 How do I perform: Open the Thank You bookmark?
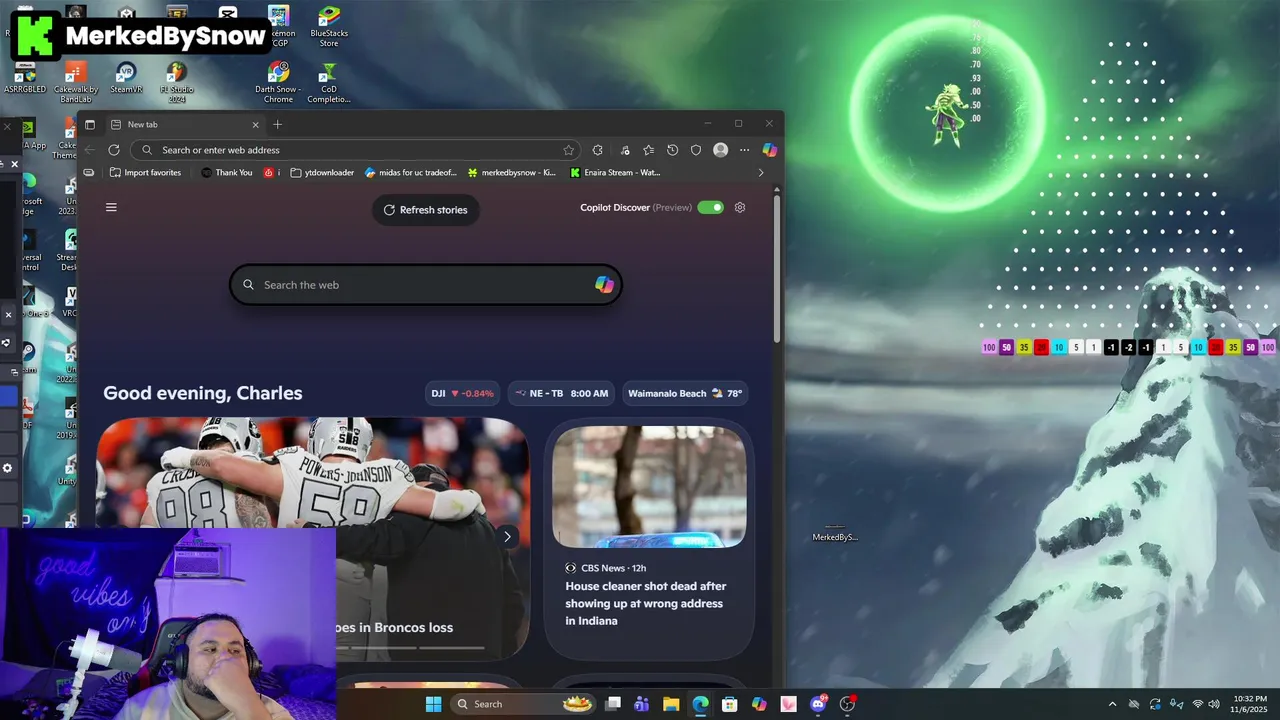(227, 172)
